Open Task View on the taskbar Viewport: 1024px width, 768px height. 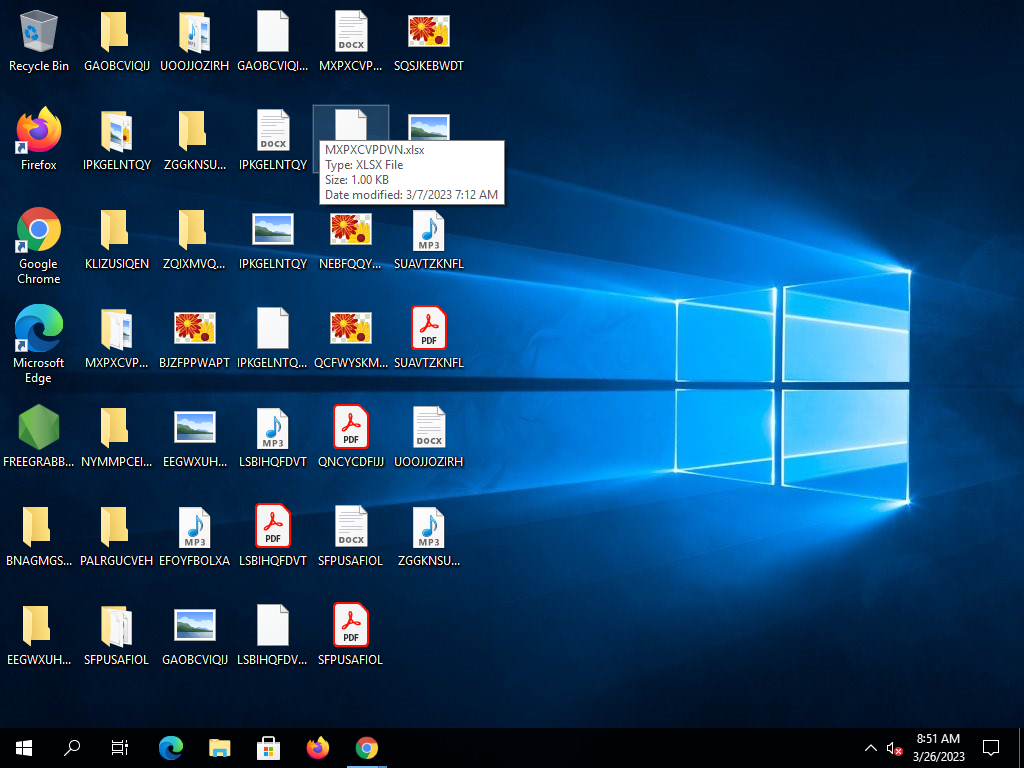pos(120,747)
